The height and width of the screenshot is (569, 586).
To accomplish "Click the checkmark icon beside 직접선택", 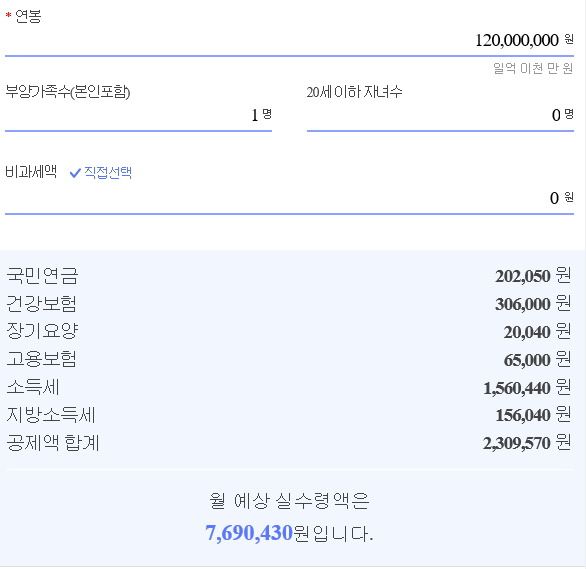I will (75, 173).
